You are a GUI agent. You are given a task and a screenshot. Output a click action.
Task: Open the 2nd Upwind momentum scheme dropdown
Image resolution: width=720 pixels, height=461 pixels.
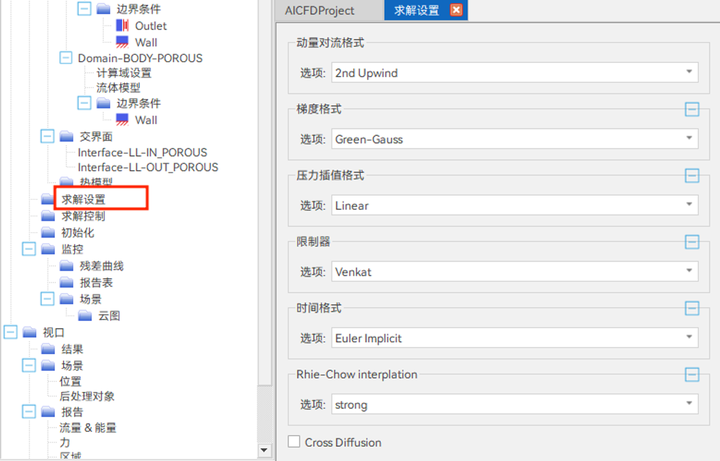tap(515, 73)
